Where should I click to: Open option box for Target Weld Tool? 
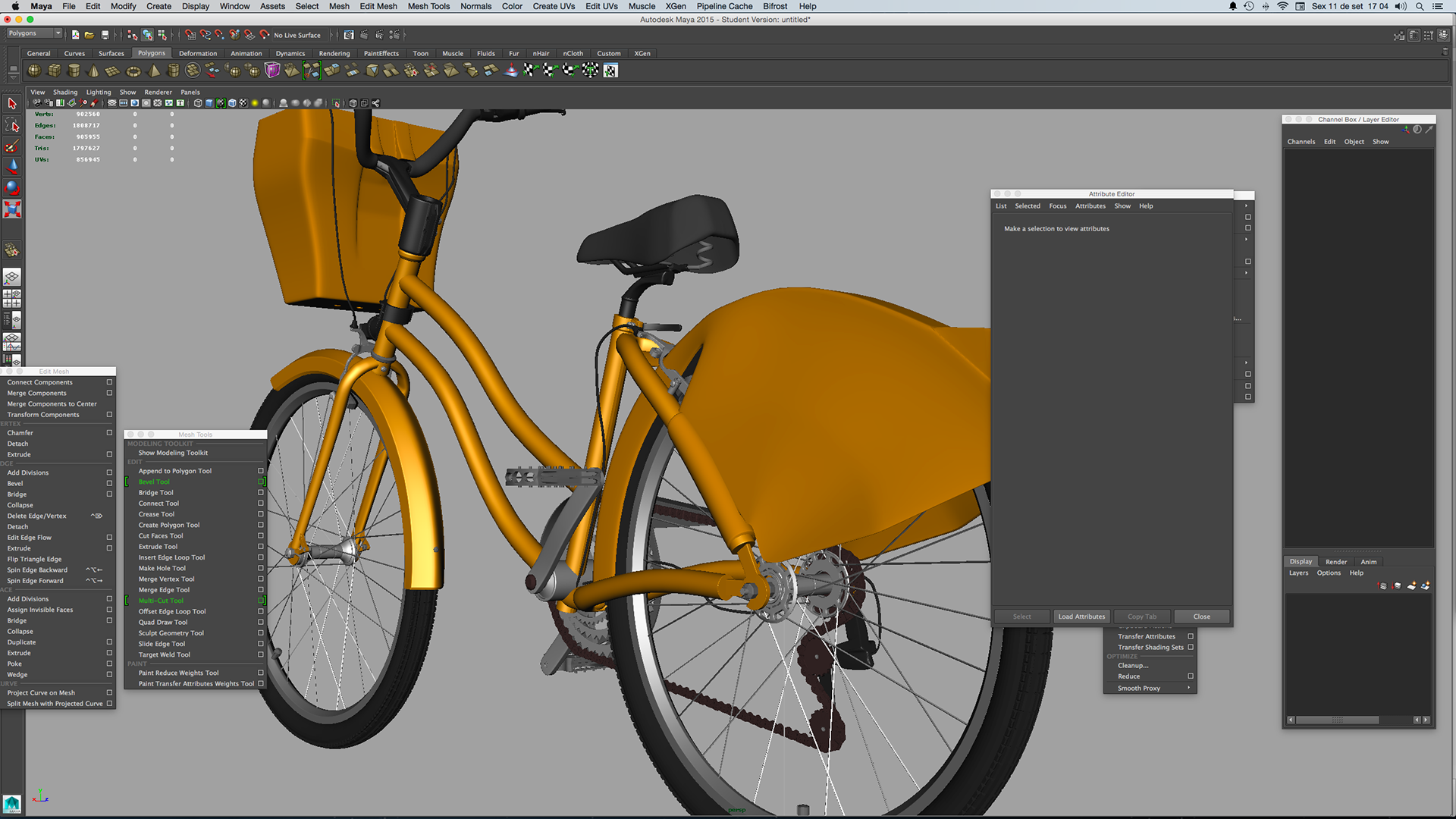(x=261, y=654)
